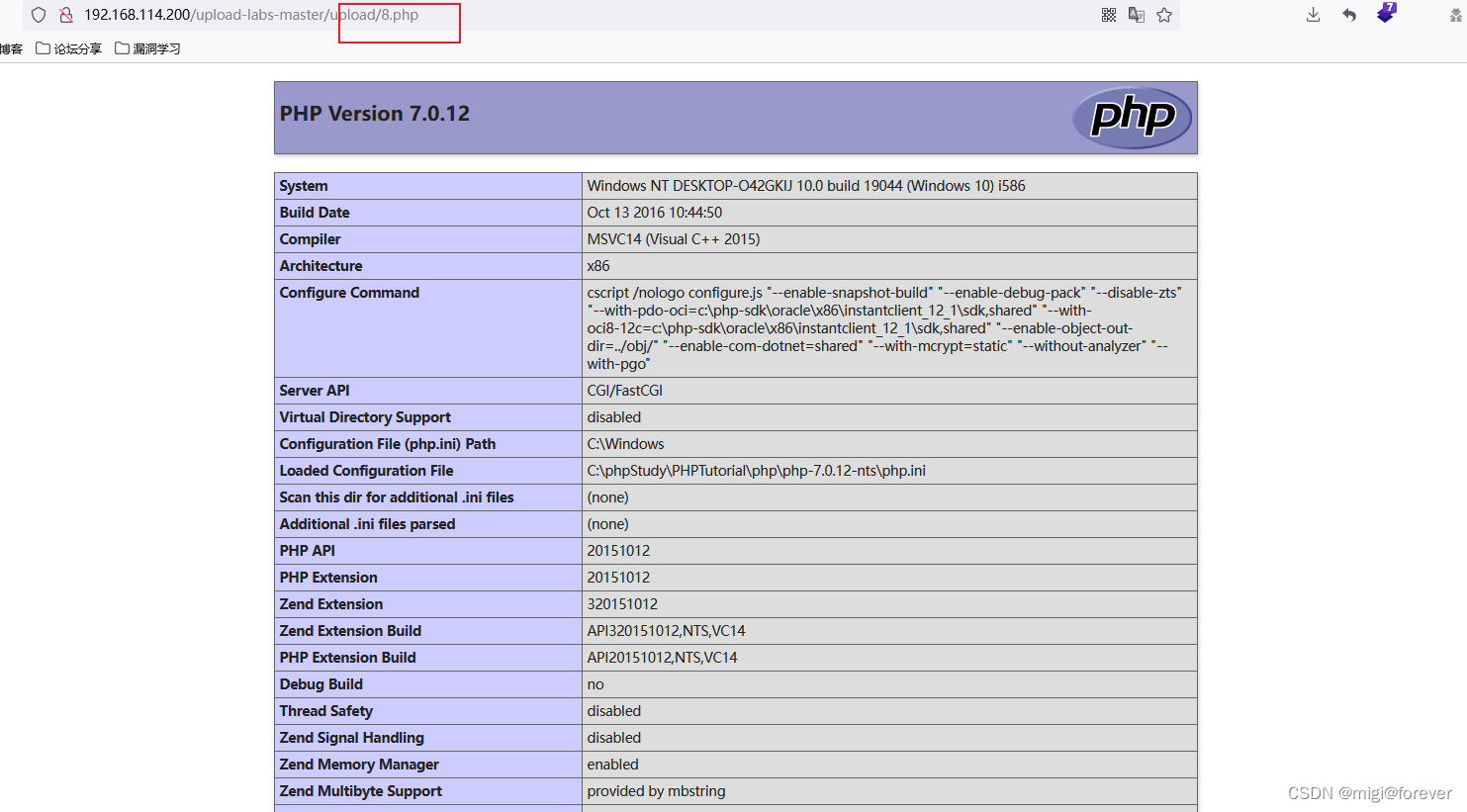
Task: Open the 漏洞学习 bookmarks folder
Action: pos(148,48)
